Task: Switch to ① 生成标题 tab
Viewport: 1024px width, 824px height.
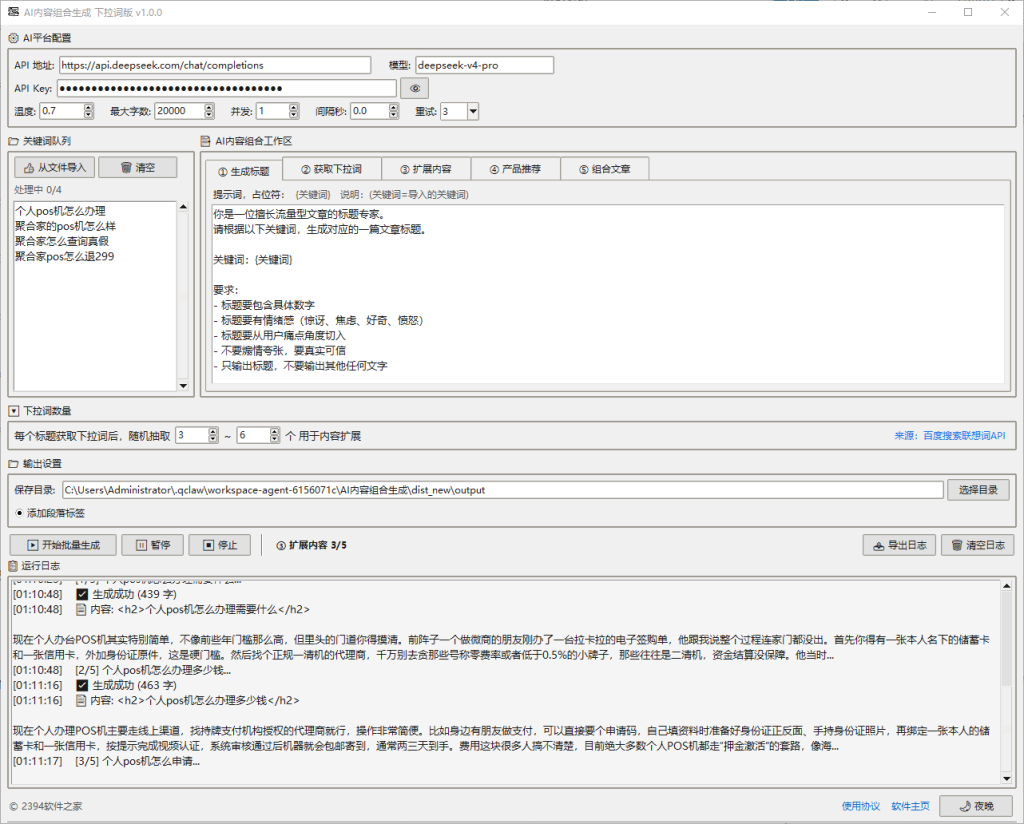Action: (244, 171)
